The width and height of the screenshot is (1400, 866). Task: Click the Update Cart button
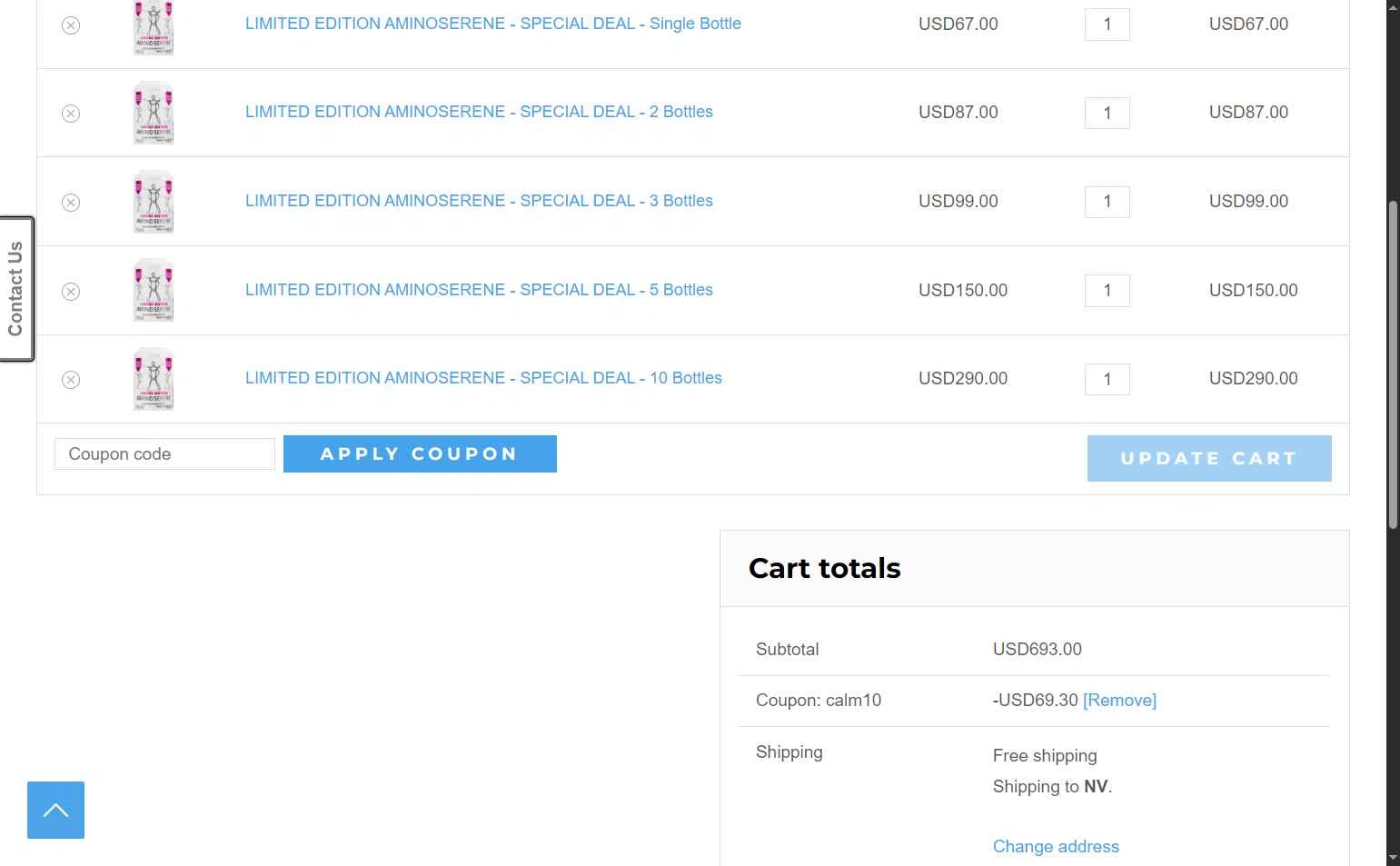tap(1209, 458)
